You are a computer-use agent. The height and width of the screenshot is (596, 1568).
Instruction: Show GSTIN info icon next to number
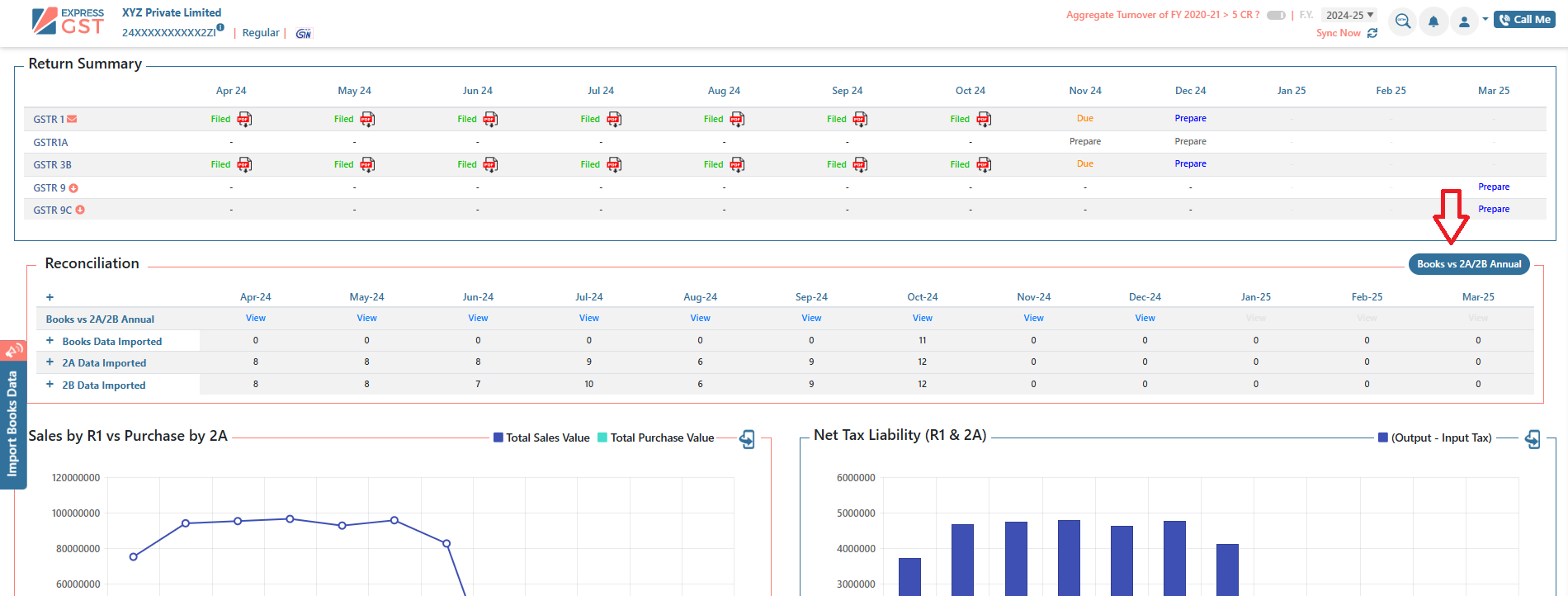point(220,27)
